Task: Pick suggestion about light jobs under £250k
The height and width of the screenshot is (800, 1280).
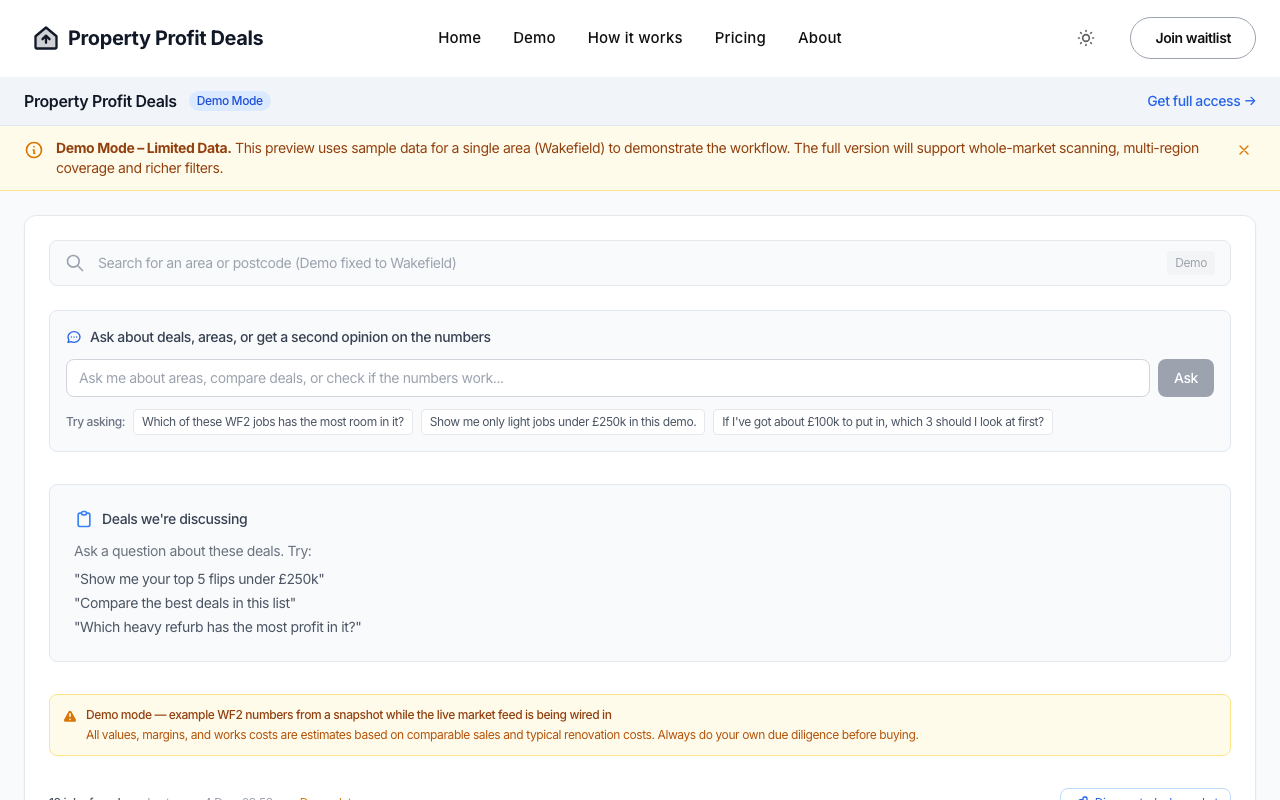Action: coord(563,422)
